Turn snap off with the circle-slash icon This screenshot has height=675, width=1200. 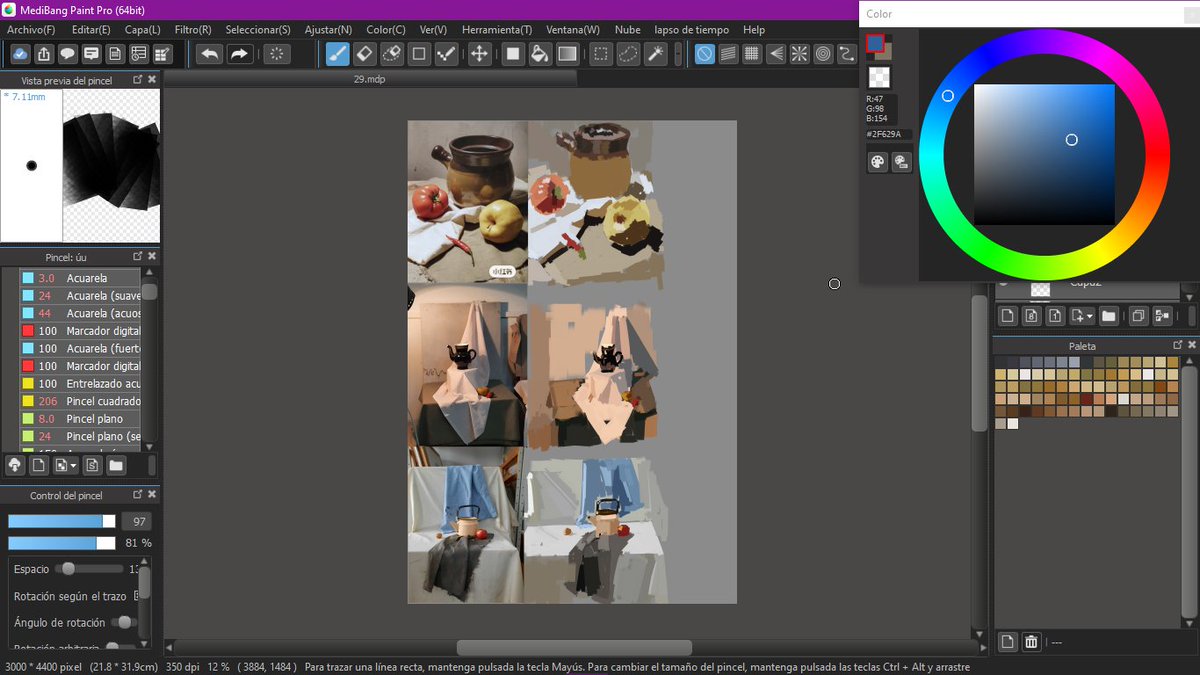click(705, 54)
